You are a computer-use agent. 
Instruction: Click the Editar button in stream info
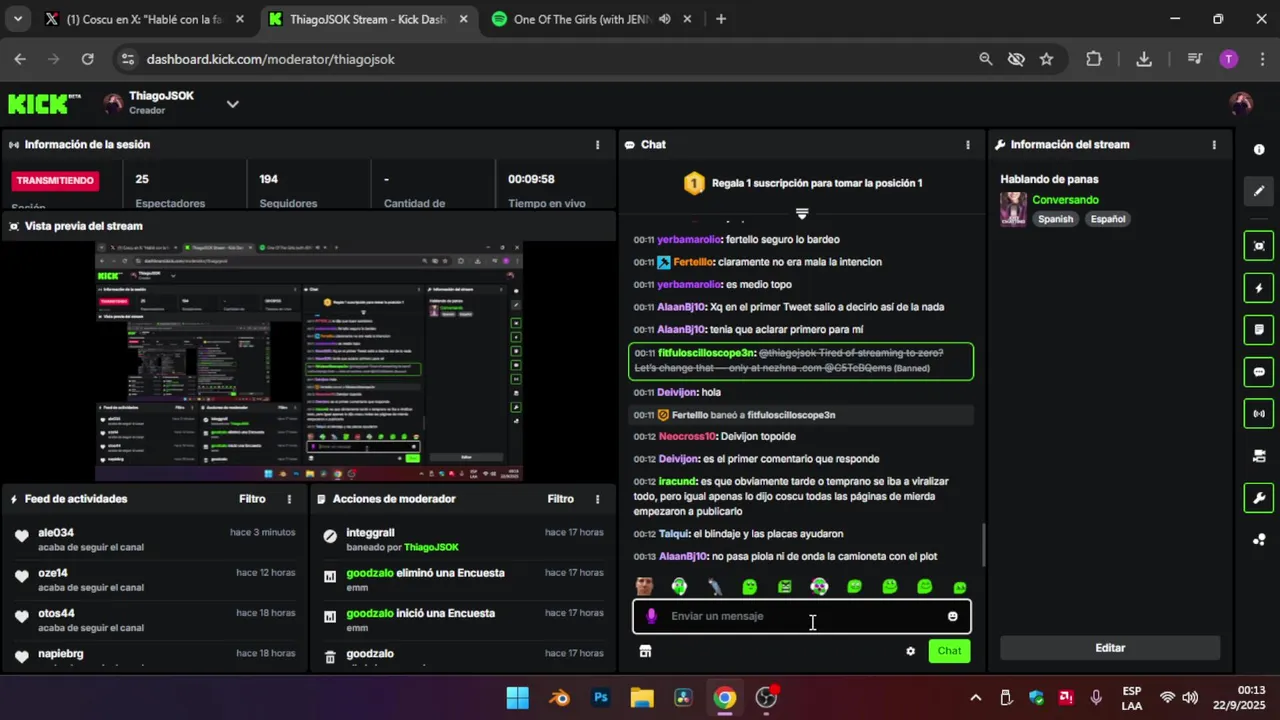(x=1110, y=648)
